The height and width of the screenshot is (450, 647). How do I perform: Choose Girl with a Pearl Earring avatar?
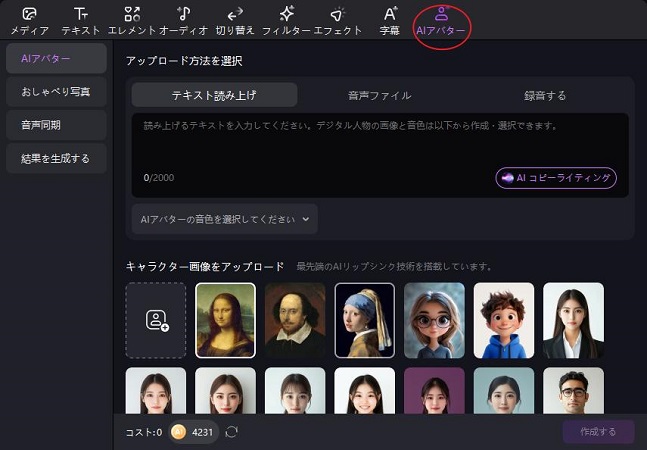(365, 320)
